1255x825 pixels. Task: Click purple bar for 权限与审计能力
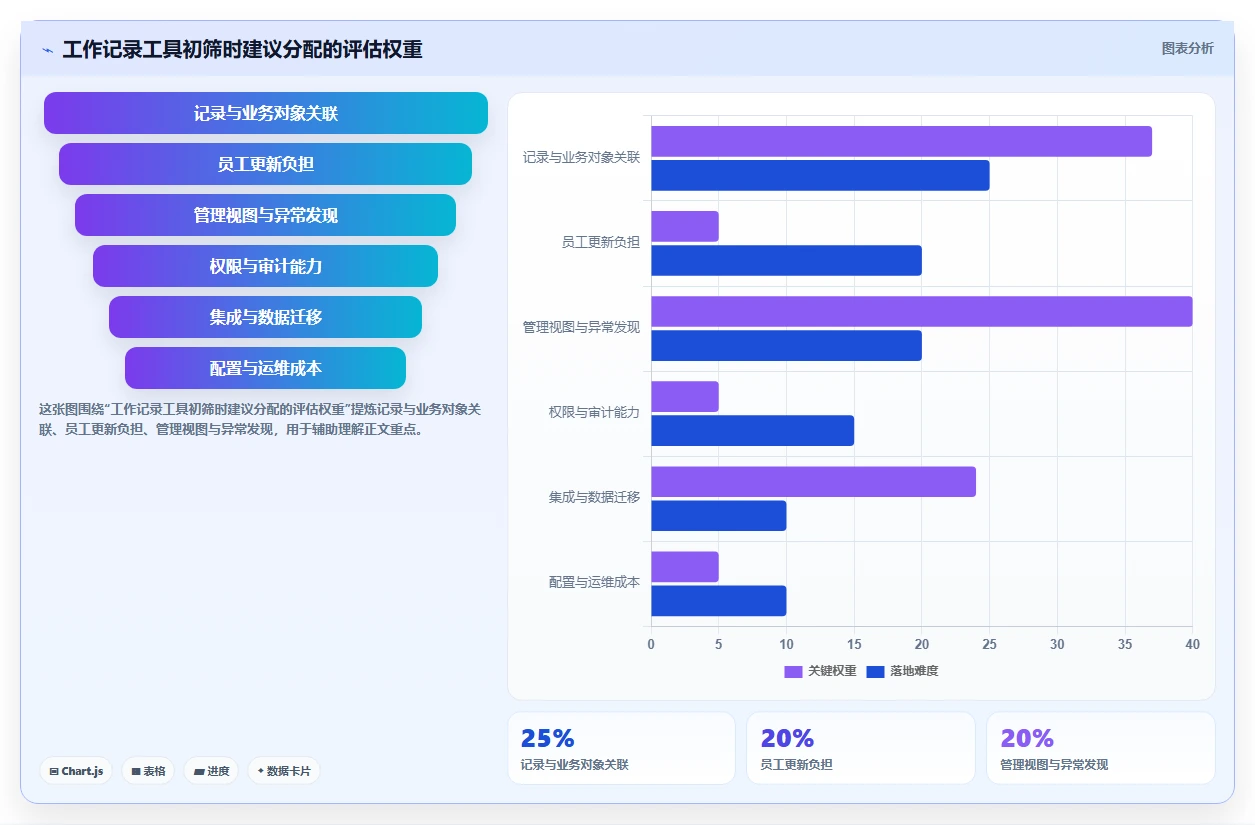point(685,396)
